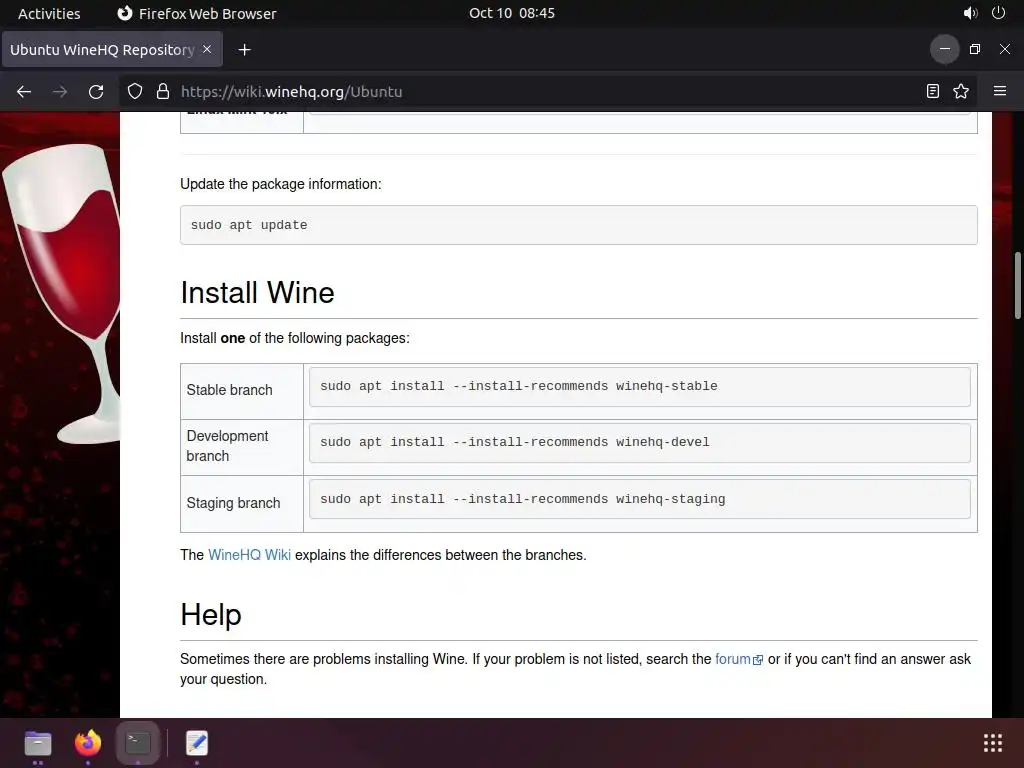1024x768 pixels.
Task: Restore the Firefox window size
Action: point(975,49)
